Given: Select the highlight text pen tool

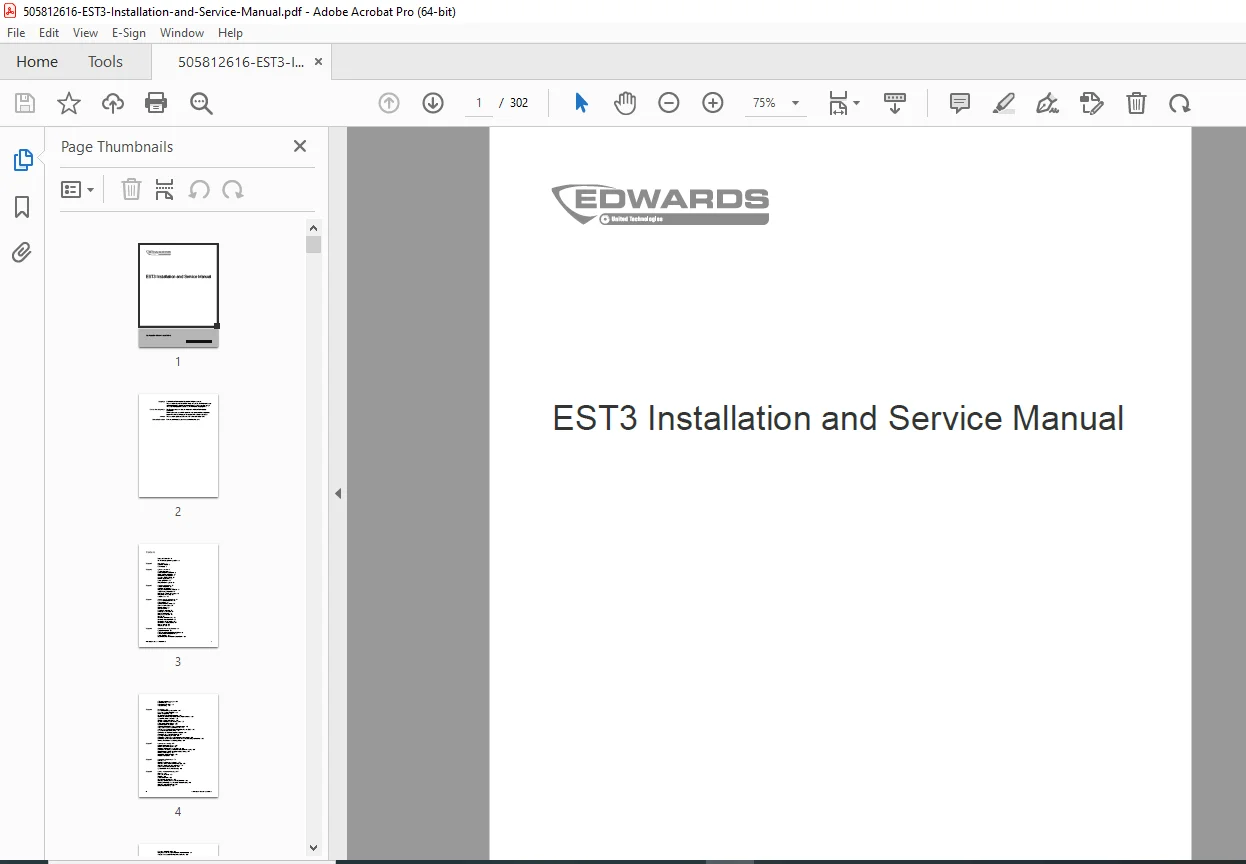Looking at the screenshot, I should (1004, 103).
